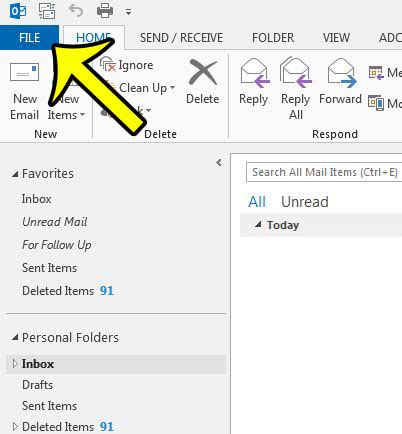402x434 pixels.
Task: Click the Search All Mail Items field
Action: [324, 172]
